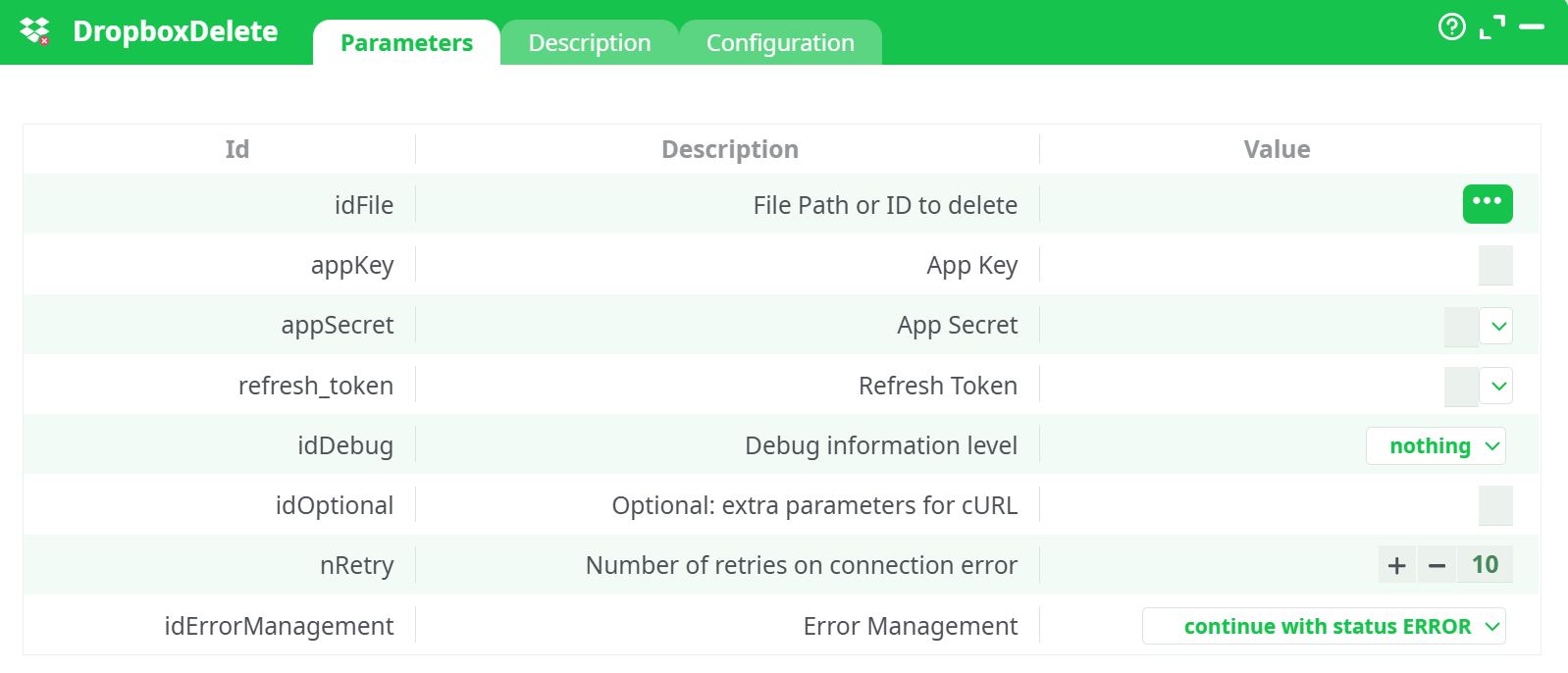The image size is (1568, 673).
Task: Click 'Debug information level' description
Action: point(881,446)
